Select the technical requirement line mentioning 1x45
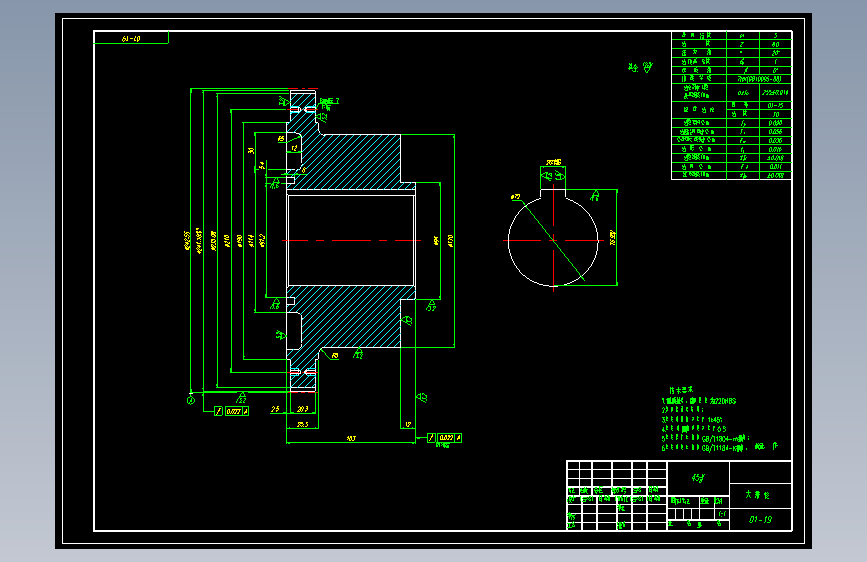The height and width of the screenshot is (562, 867). (692, 420)
